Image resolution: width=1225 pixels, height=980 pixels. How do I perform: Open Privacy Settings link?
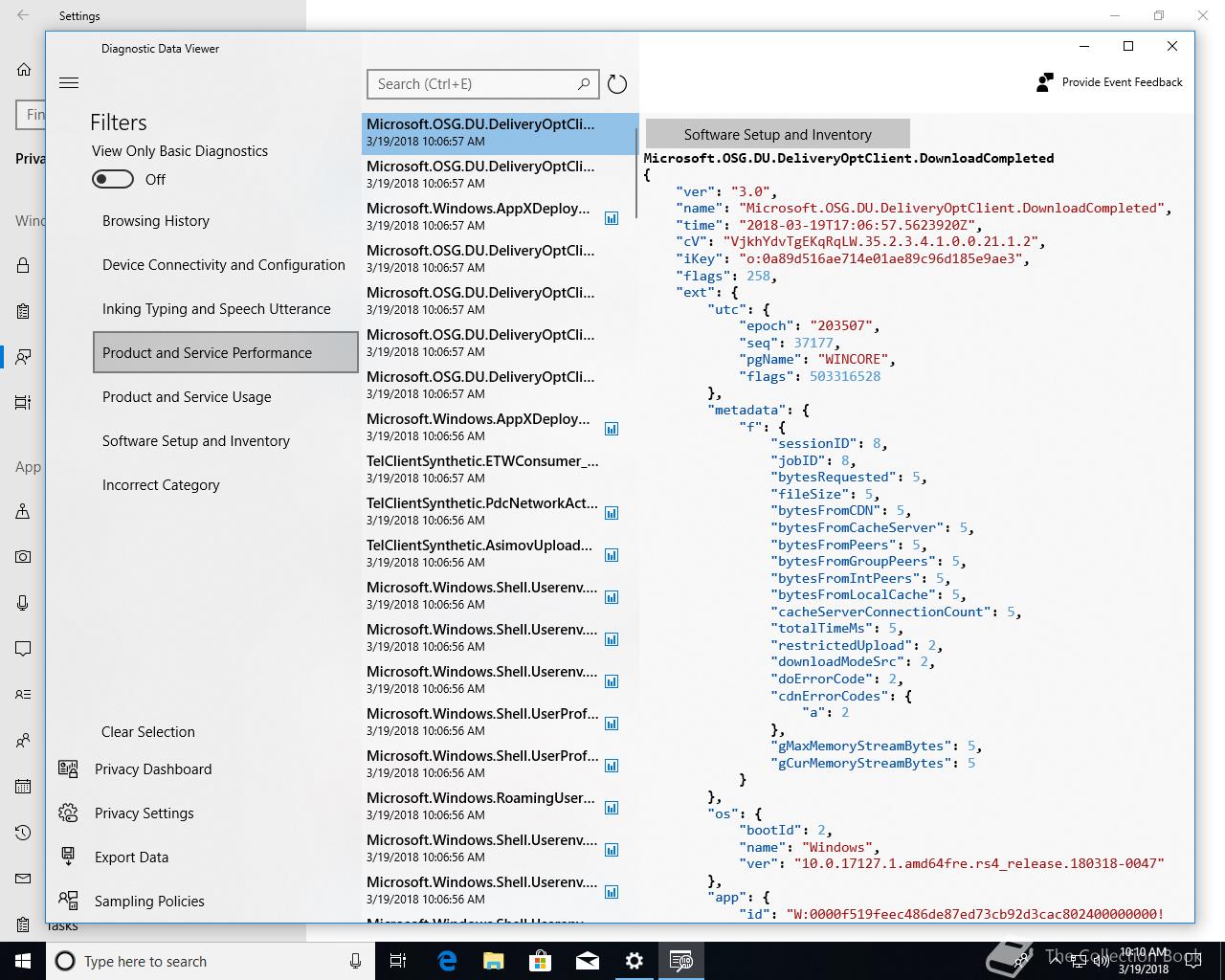[x=145, y=813]
